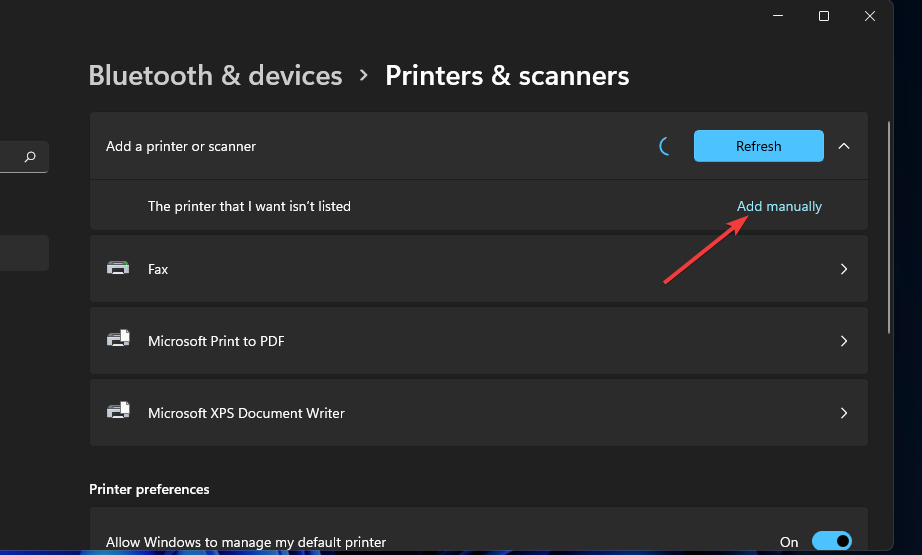
Task: Select the Microsoft Print to PDF label
Action: [x=216, y=341]
